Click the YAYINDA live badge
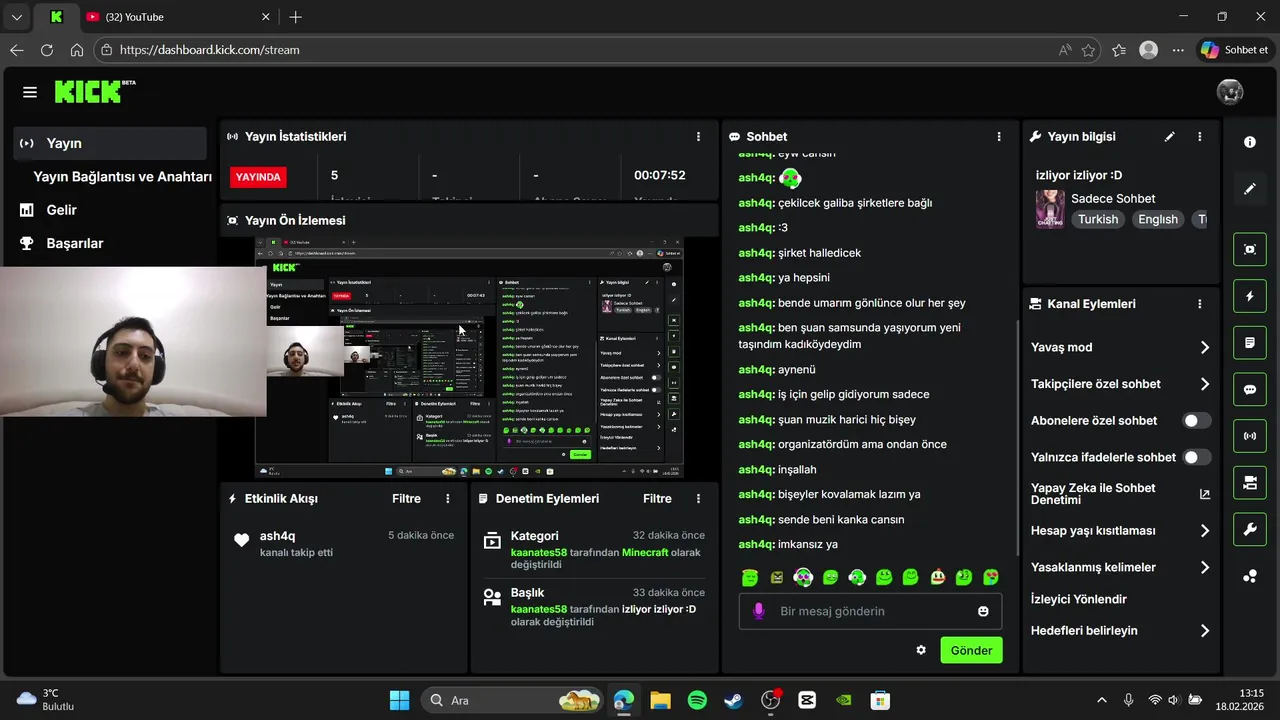 (x=258, y=176)
